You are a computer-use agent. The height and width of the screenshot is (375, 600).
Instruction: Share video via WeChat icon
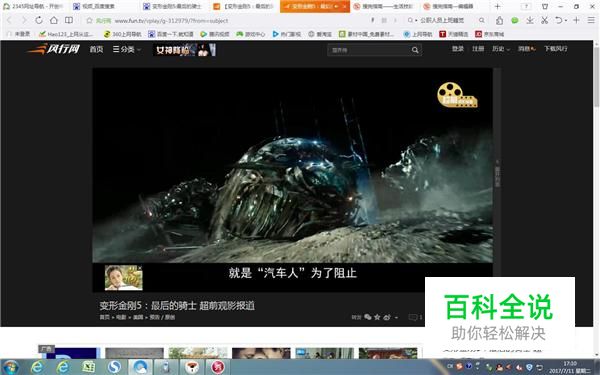click(368, 317)
